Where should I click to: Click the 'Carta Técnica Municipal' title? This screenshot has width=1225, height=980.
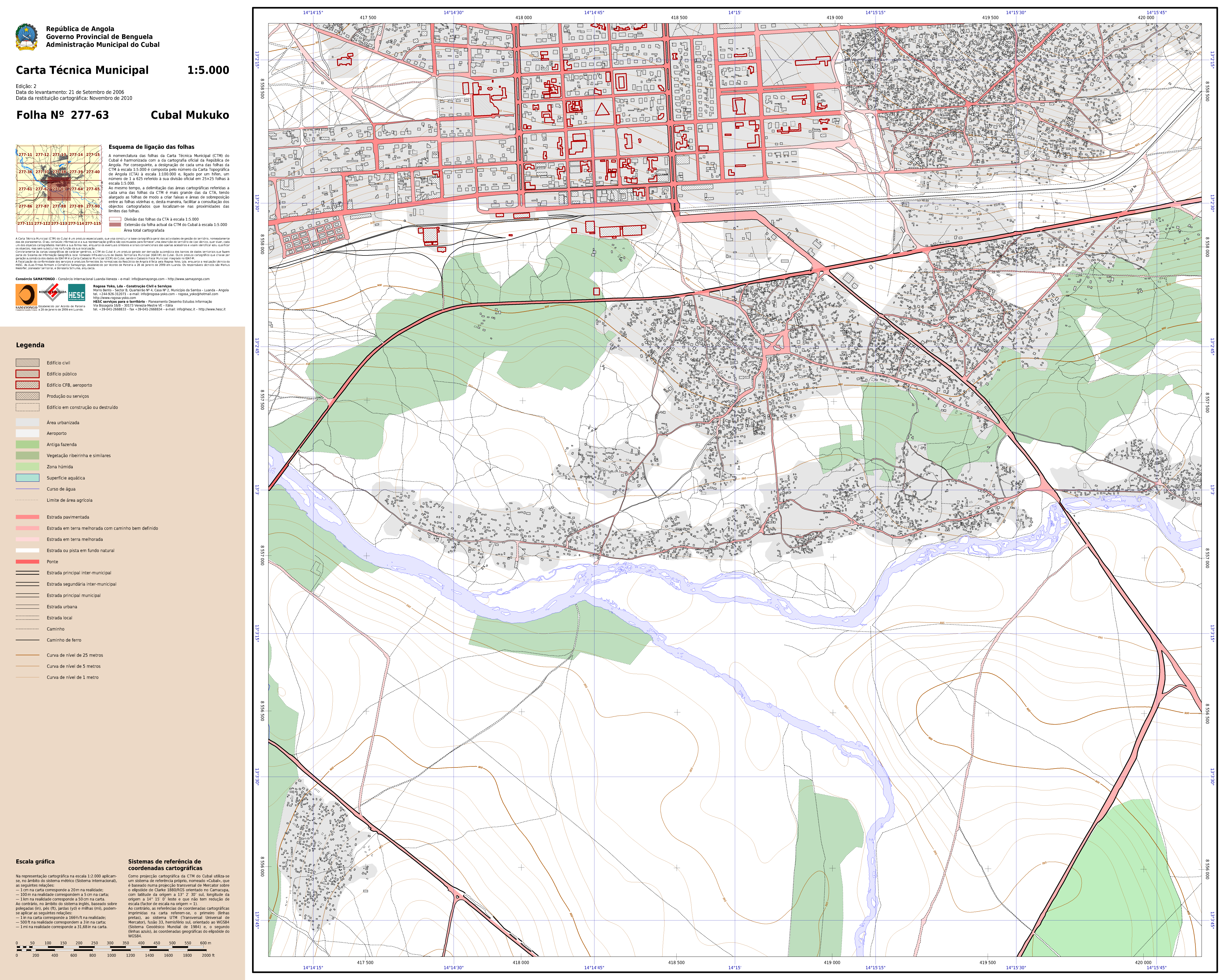click(82, 70)
